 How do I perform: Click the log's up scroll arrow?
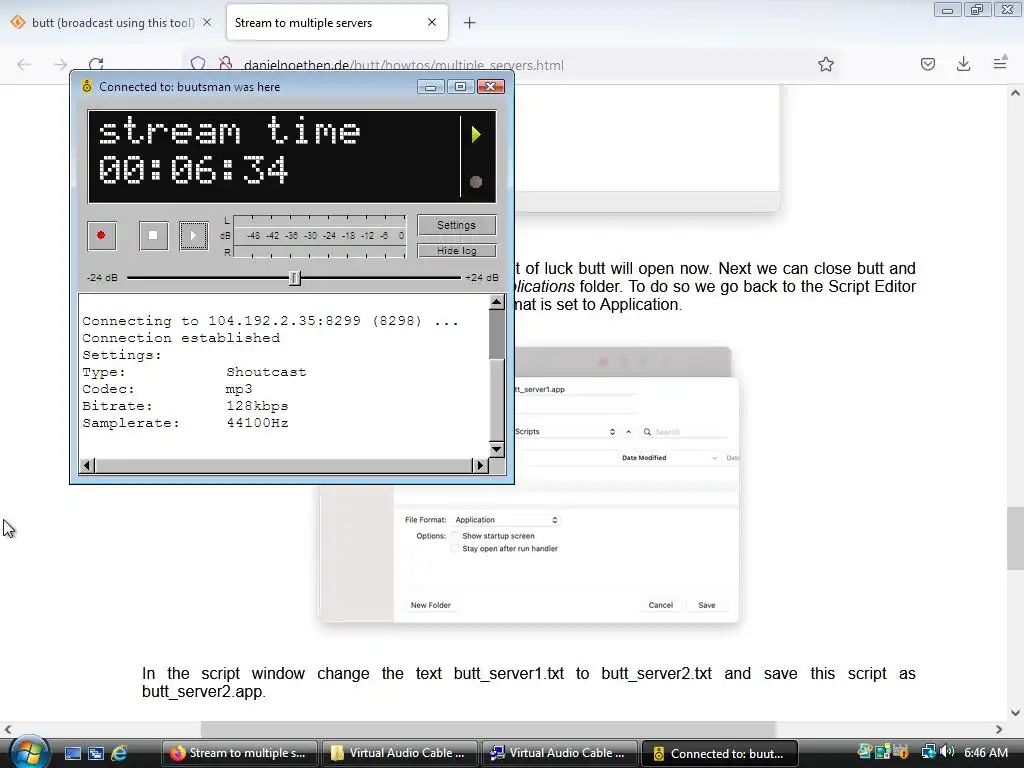pos(497,302)
